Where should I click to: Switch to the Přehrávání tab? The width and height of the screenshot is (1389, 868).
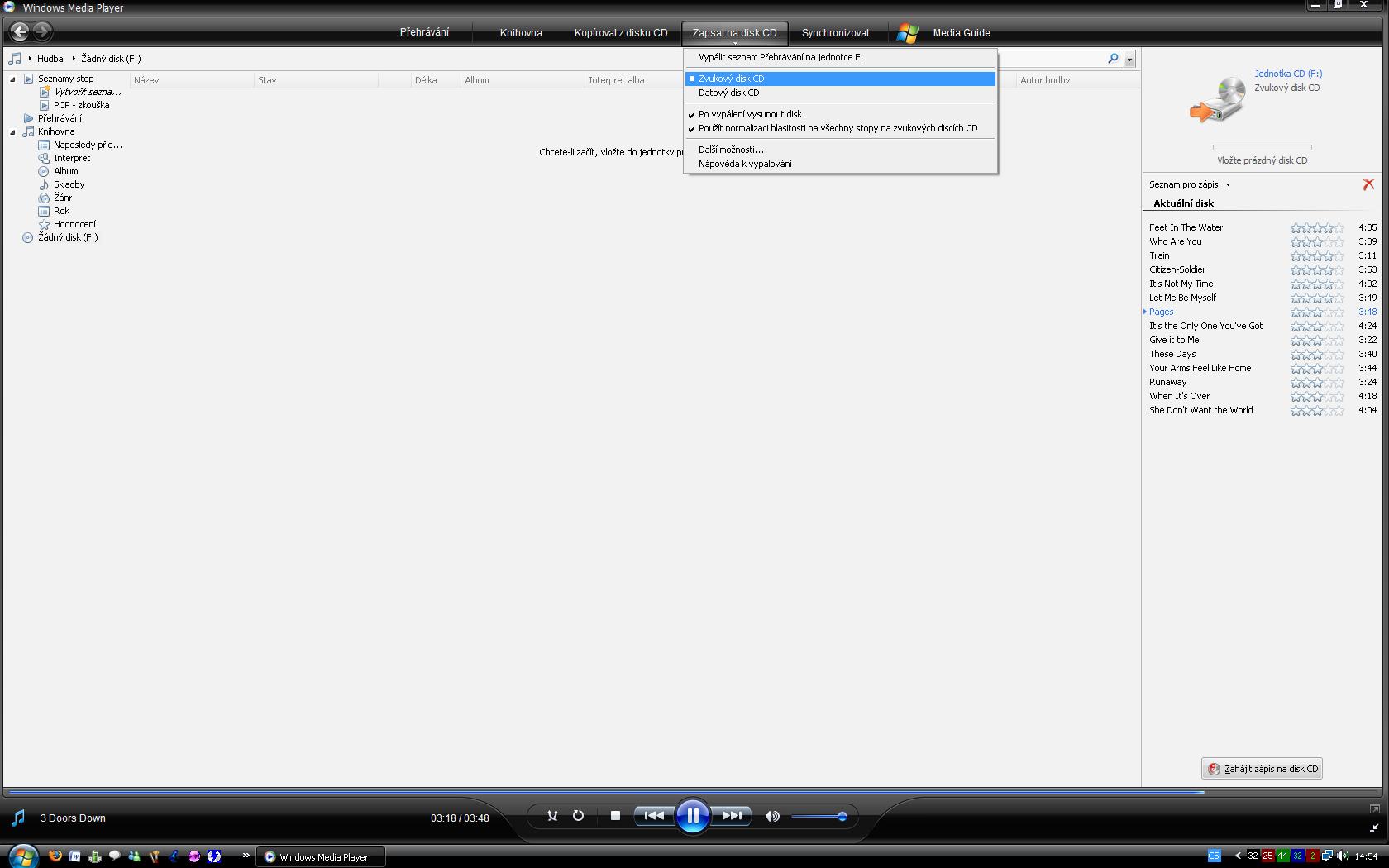click(424, 32)
